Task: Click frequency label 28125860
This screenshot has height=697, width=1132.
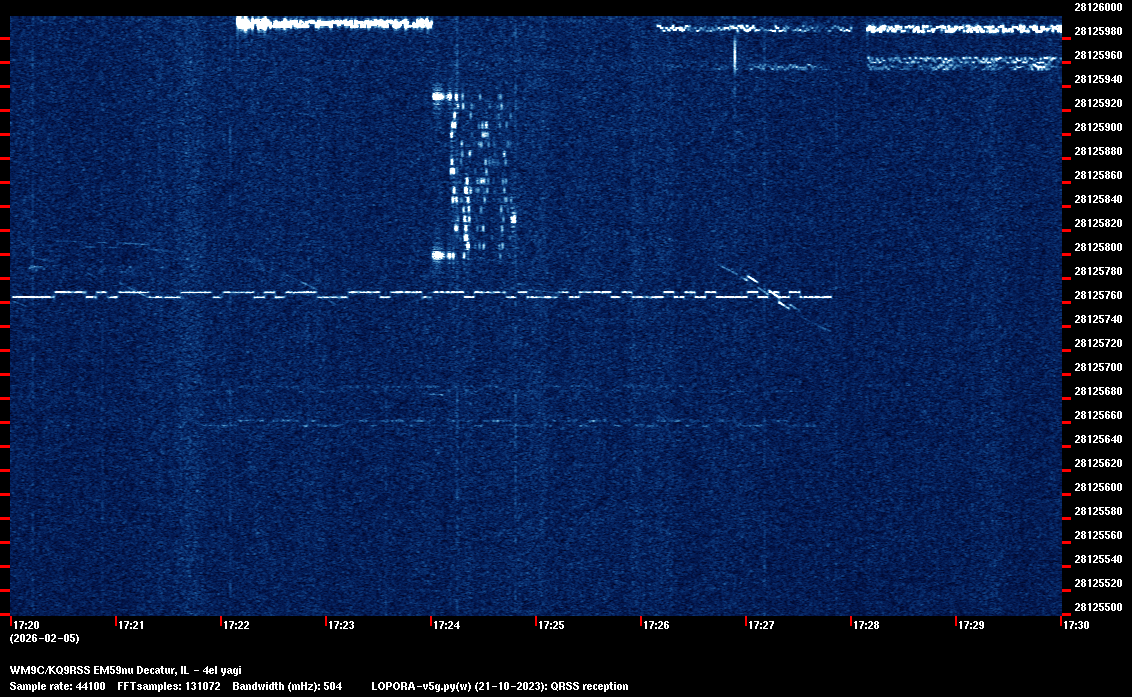Action: (1098, 175)
